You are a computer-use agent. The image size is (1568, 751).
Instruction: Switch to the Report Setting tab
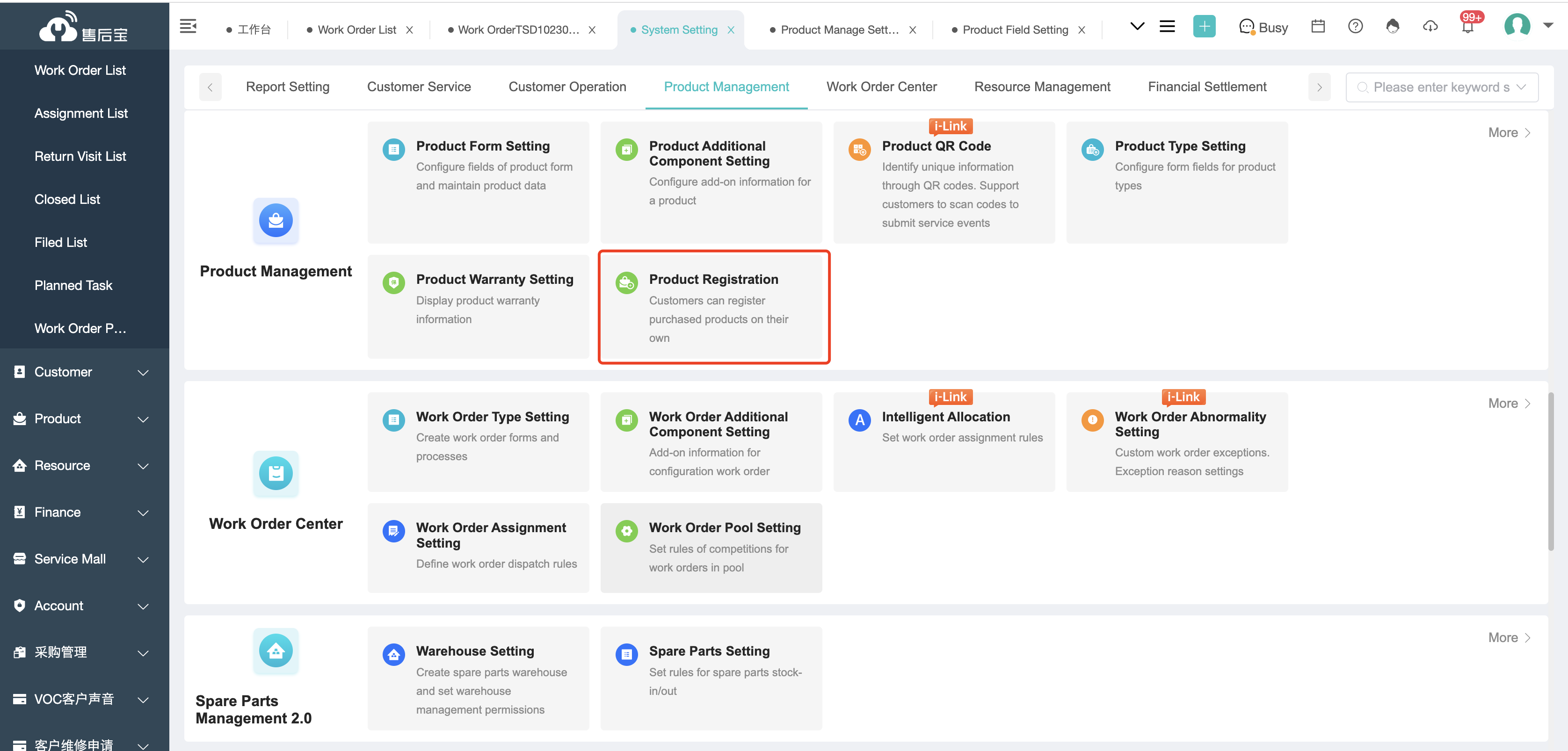(287, 87)
